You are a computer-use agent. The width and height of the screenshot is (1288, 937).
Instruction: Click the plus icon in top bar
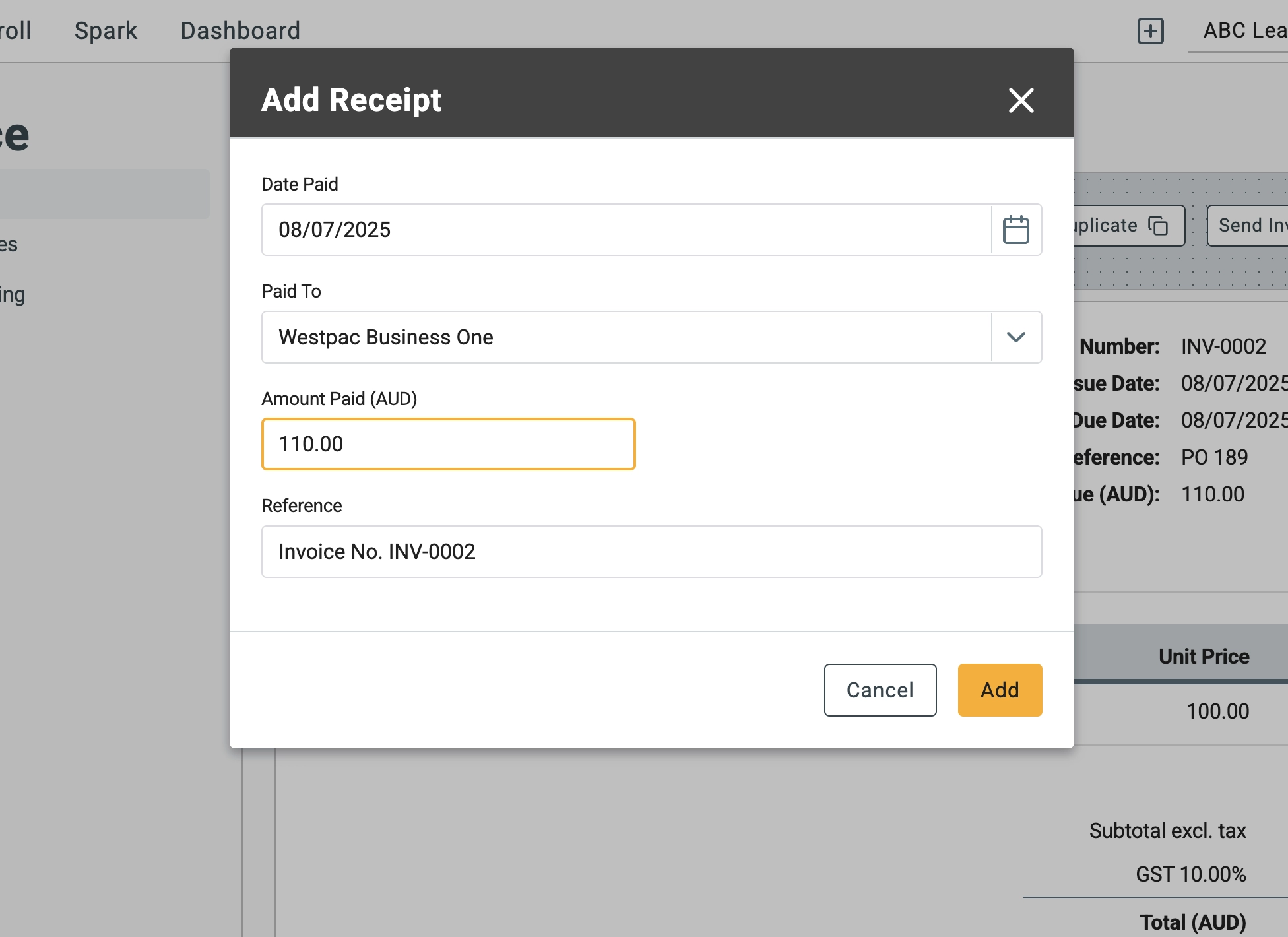point(1150,31)
